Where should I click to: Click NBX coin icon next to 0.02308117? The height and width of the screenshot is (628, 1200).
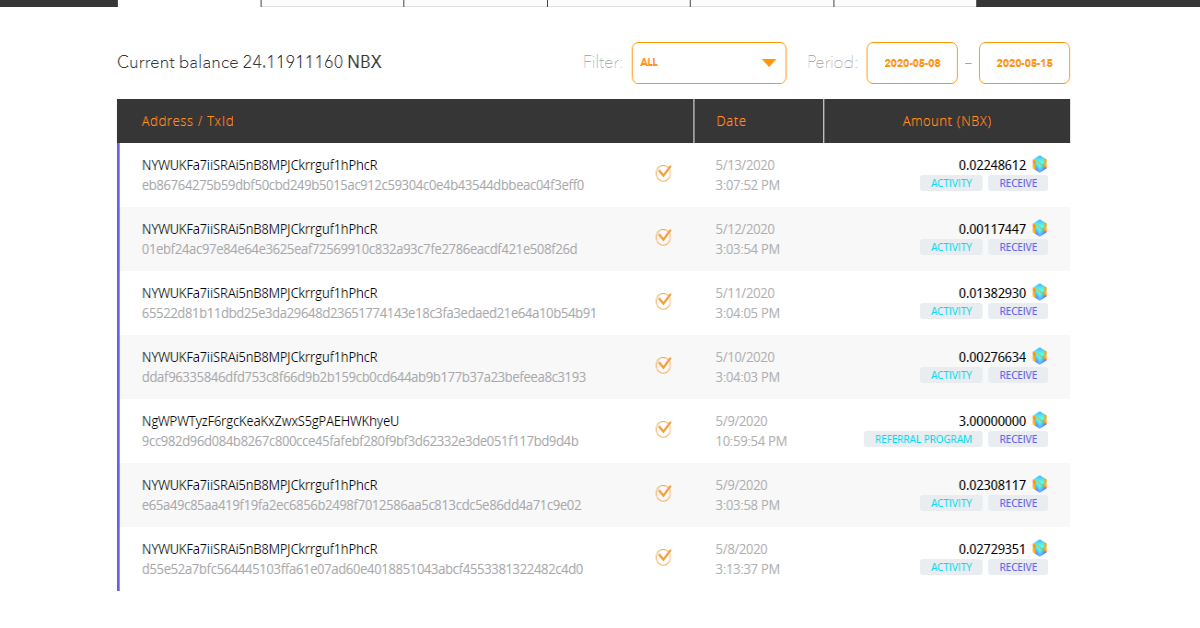click(1040, 484)
